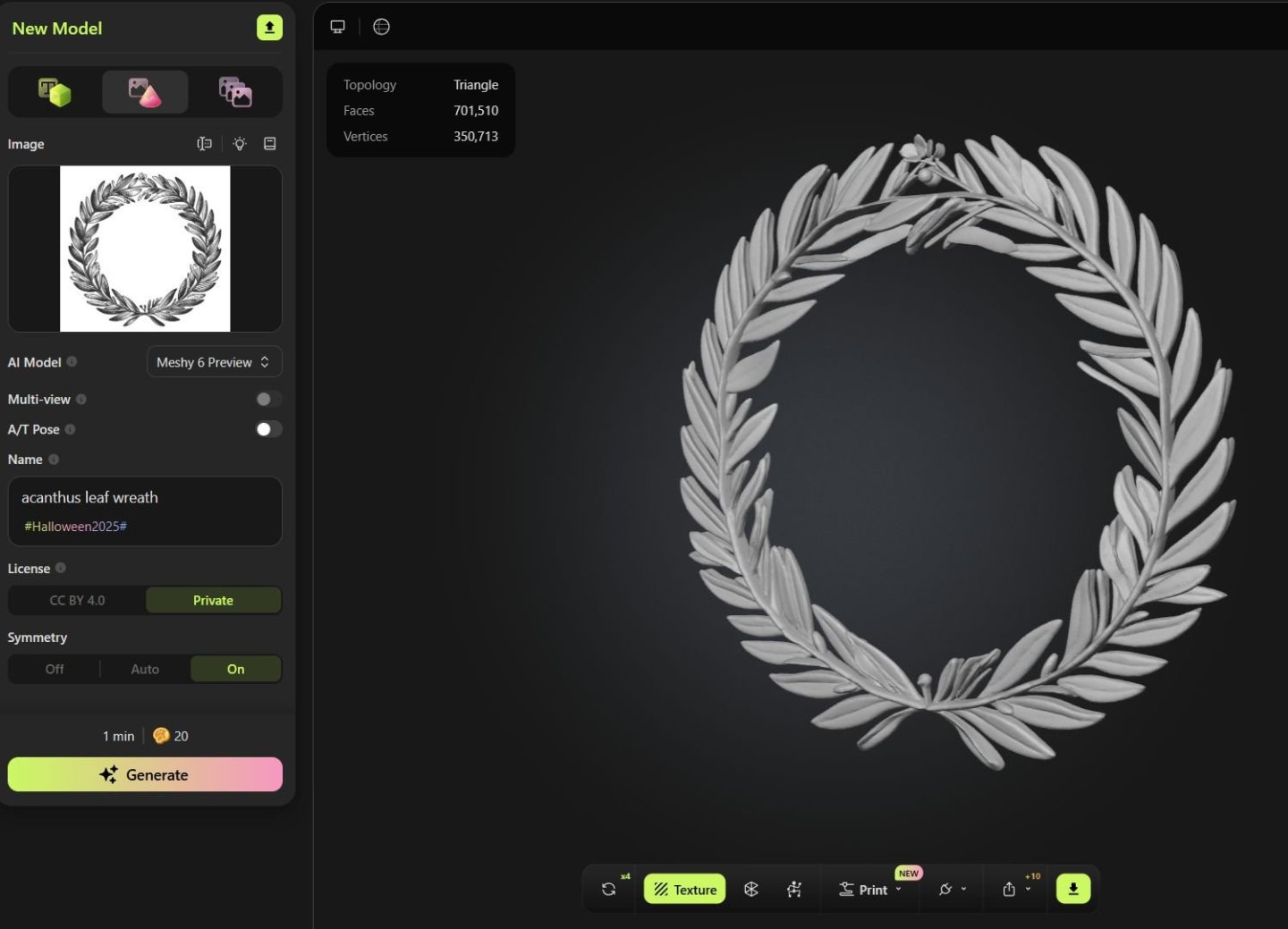Open the AI Model dropdown Meshy 6 Preview
The image size is (1288, 929).
pos(214,362)
